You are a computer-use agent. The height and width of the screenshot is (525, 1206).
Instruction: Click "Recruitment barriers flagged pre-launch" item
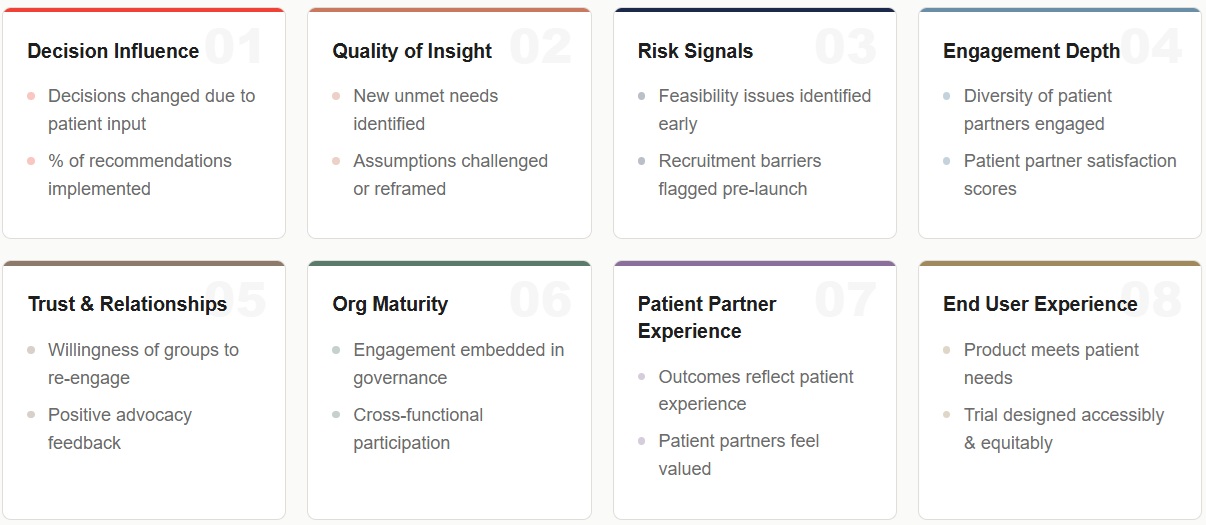[739, 175]
